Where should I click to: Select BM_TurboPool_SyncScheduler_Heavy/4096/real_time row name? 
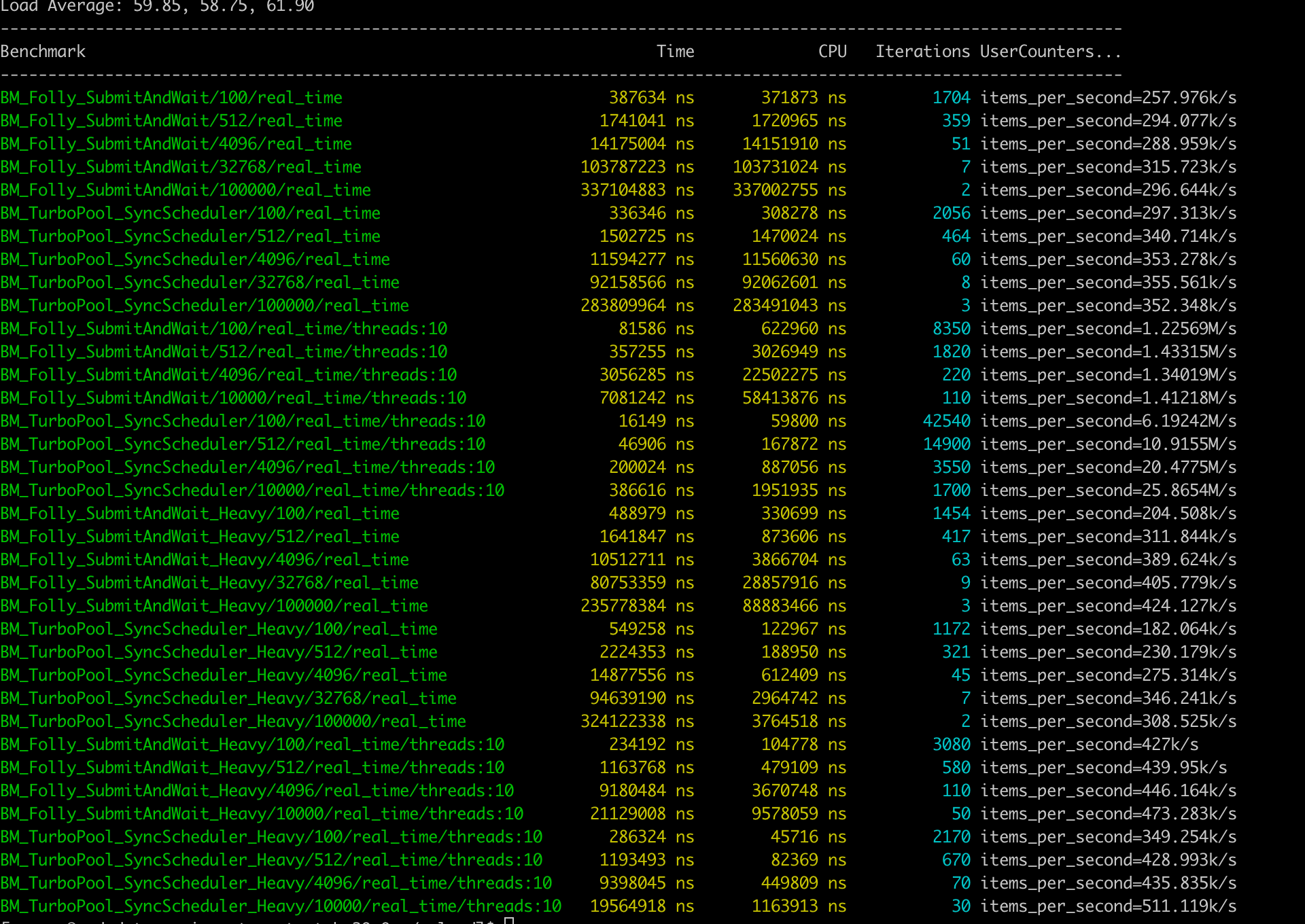224,675
